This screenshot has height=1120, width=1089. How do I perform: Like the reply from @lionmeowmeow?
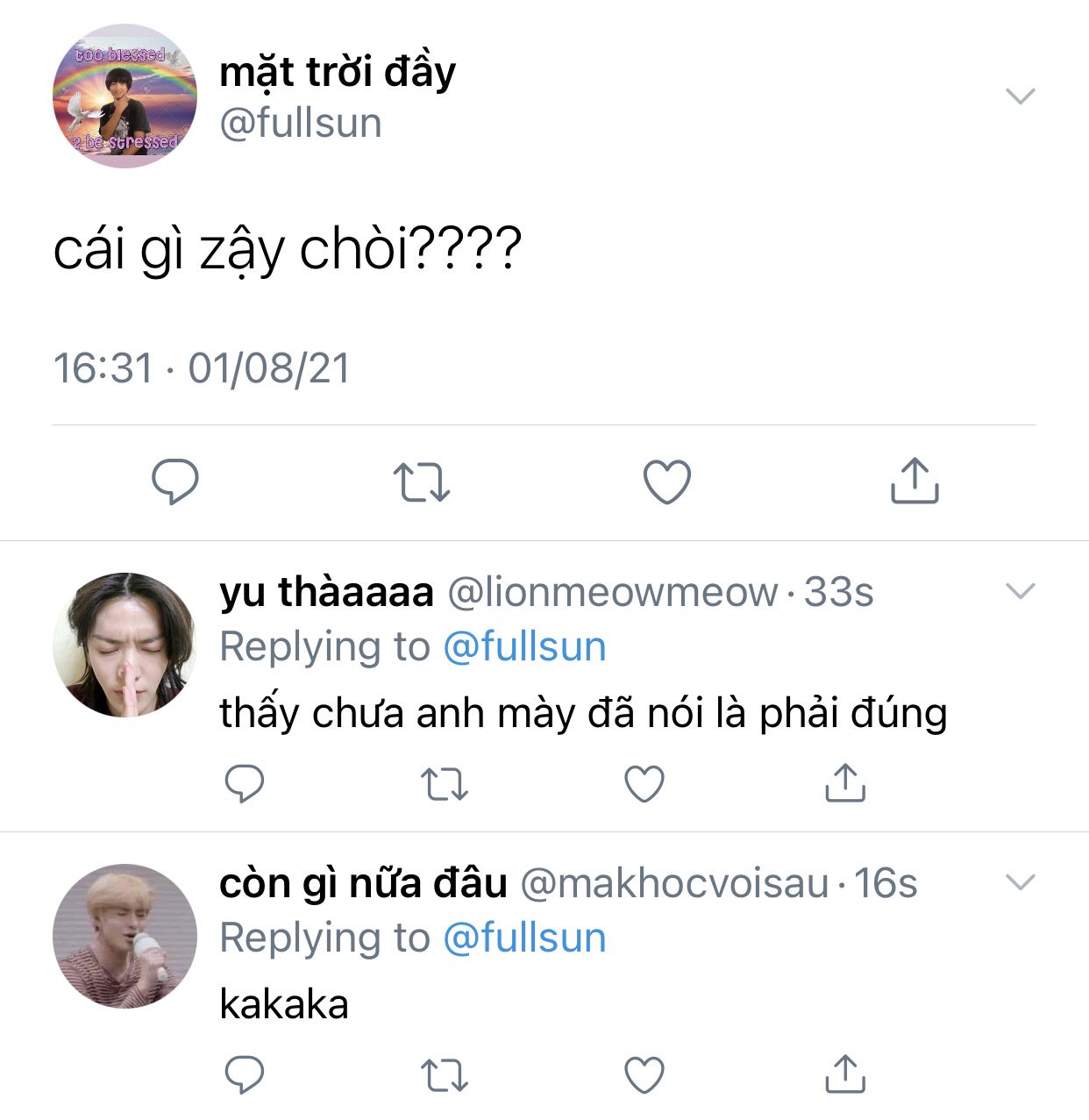coord(644,784)
